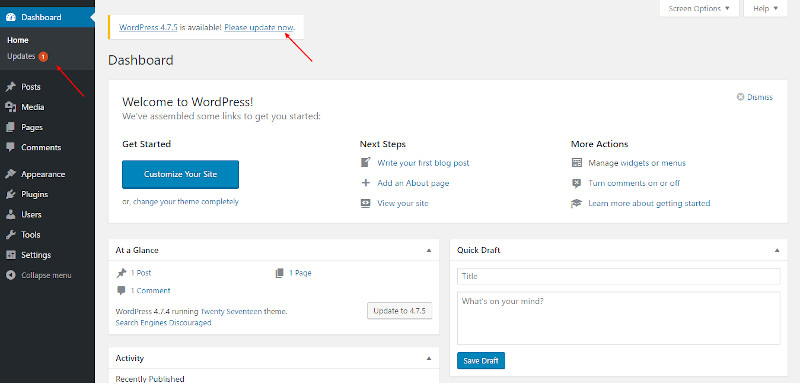Click the Collapse menu label

pyautogui.click(x=46, y=275)
